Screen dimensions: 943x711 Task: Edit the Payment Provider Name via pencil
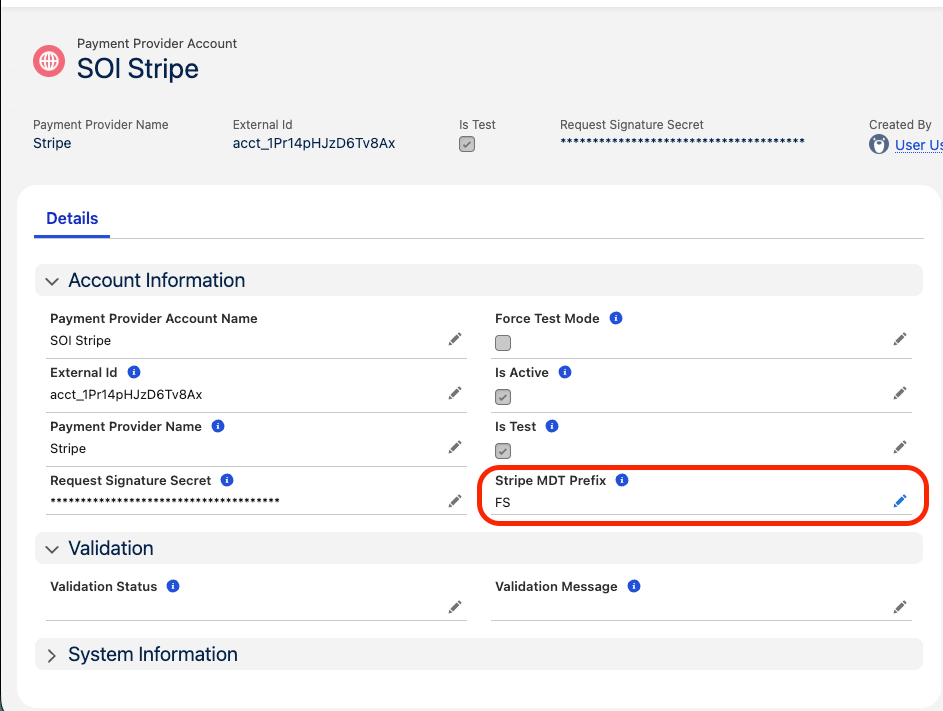tap(455, 447)
